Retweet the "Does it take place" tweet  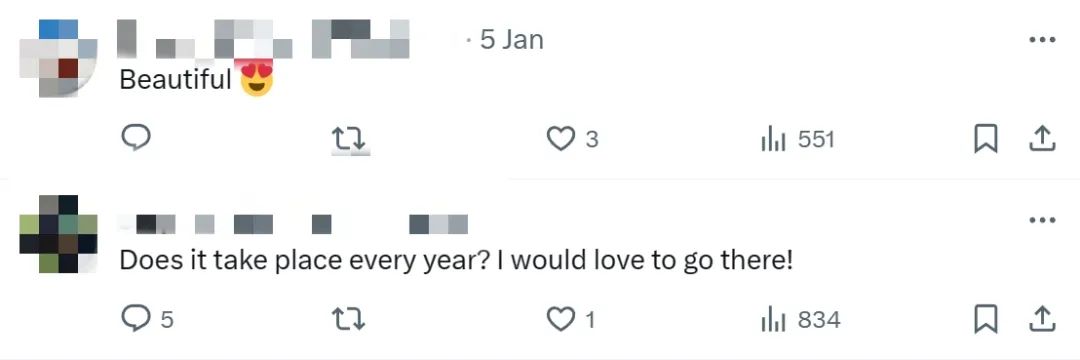coord(349,319)
